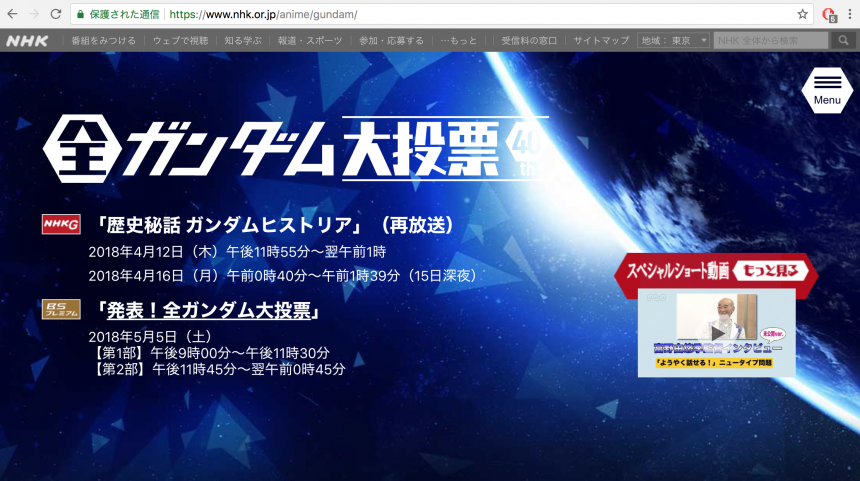Open the 発表!全ガンダム大投票 link
The image size is (860, 481).
point(209,310)
